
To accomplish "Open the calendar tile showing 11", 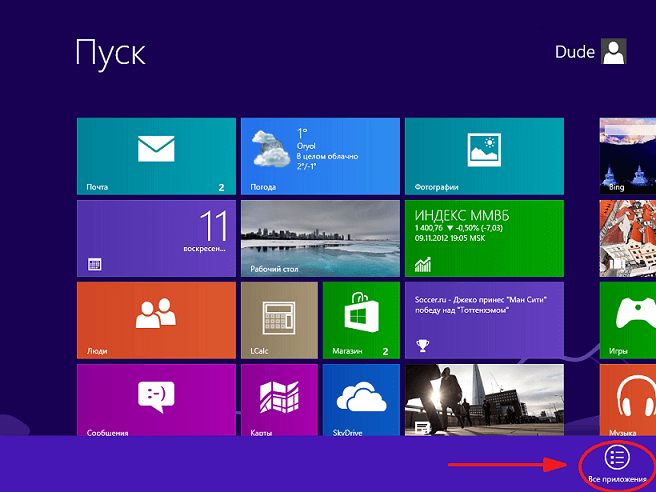I will tap(155, 237).
